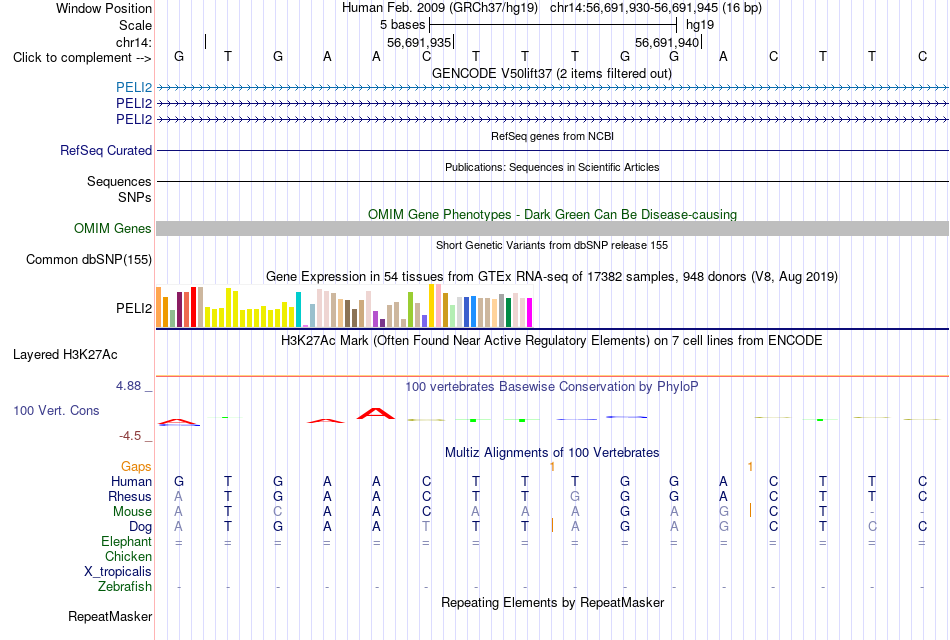950x640 pixels.
Task: Click the cyan bar in GTEx chart
Action: click(x=298, y=310)
